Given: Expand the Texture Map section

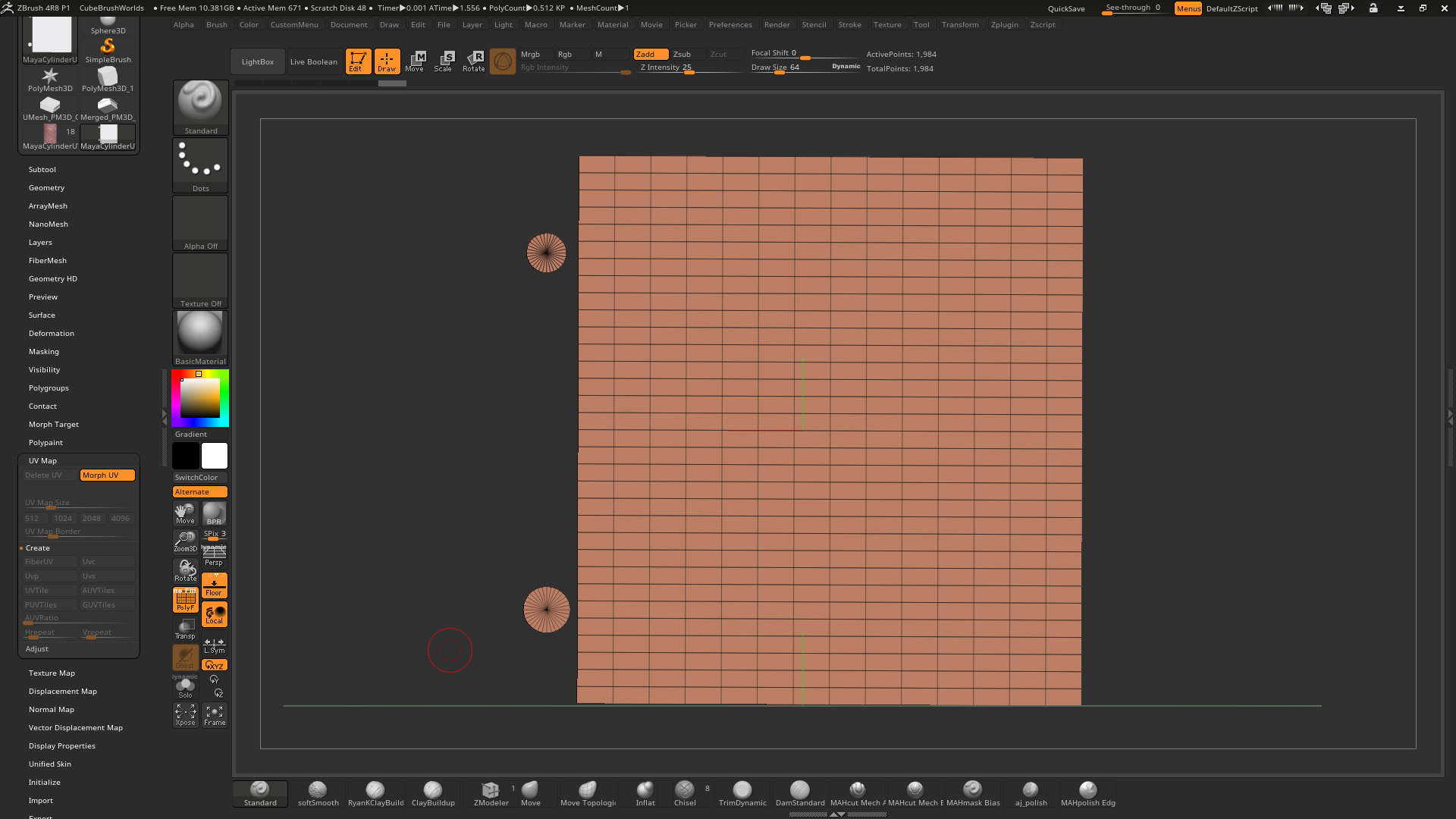Looking at the screenshot, I should (x=52, y=673).
